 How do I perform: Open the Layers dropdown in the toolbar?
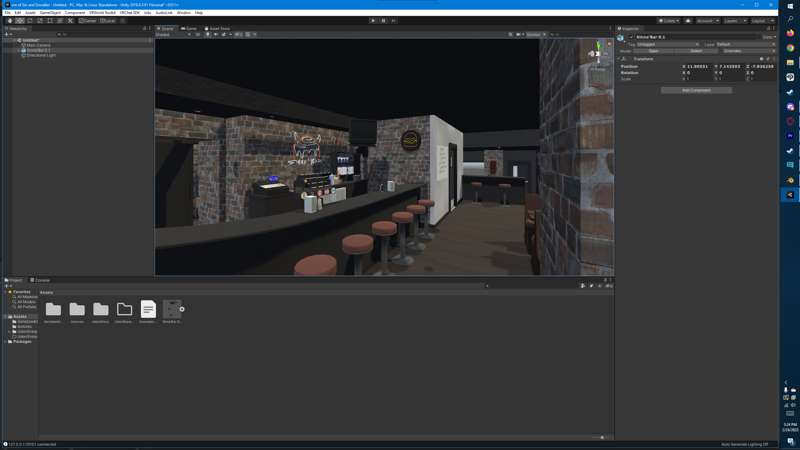(x=733, y=20)
